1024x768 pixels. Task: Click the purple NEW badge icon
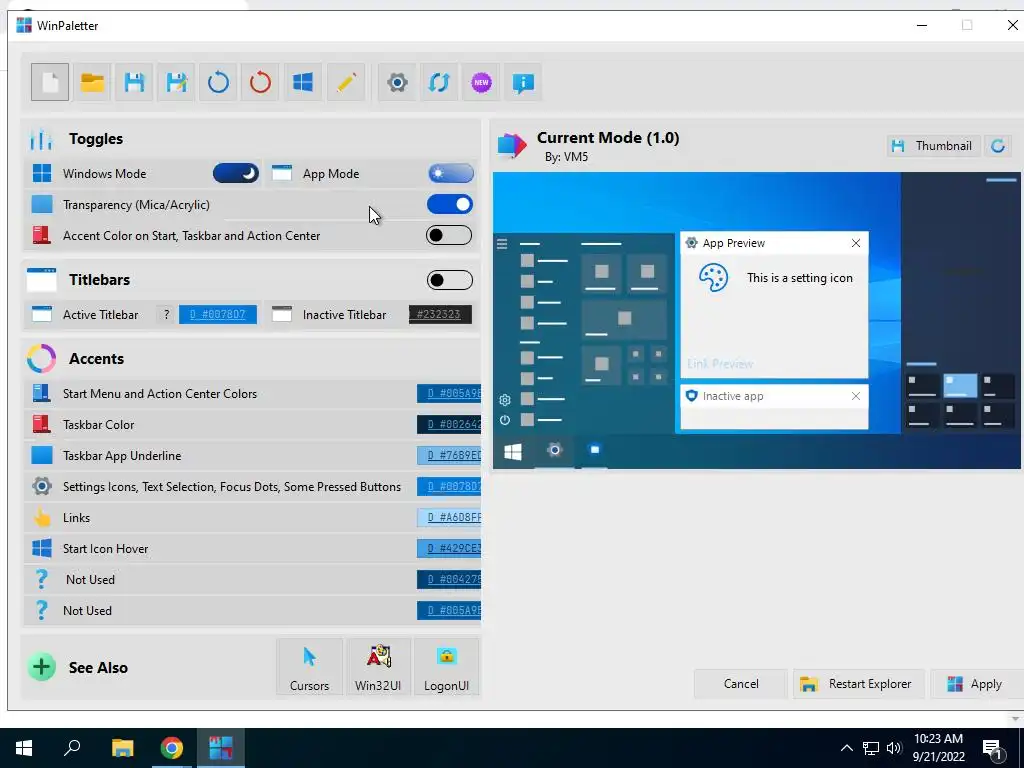481,82
